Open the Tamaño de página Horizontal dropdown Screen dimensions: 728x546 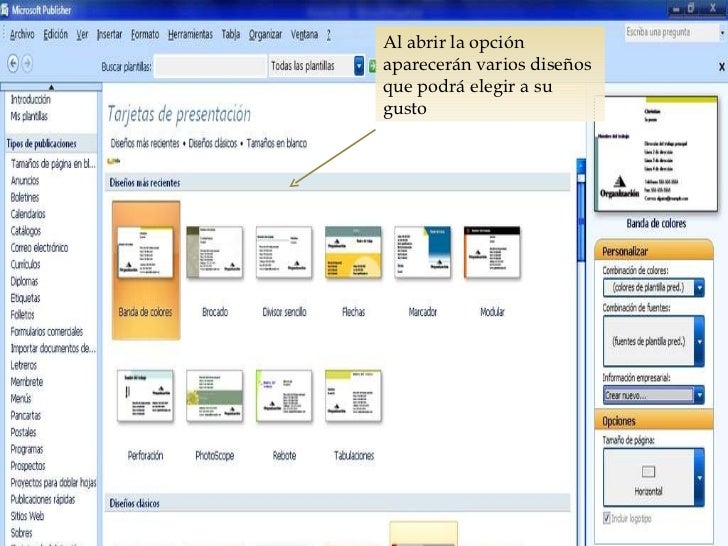[x=653, y=477]
